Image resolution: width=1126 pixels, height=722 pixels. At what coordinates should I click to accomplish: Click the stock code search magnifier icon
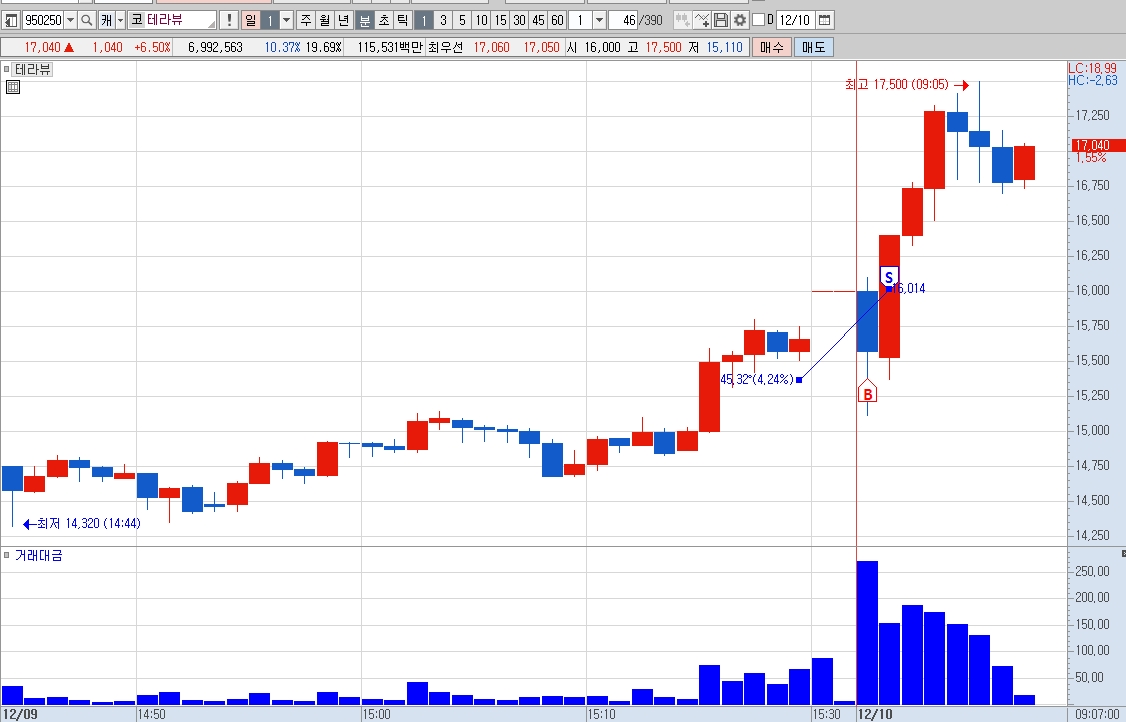(x=86, y=20)
